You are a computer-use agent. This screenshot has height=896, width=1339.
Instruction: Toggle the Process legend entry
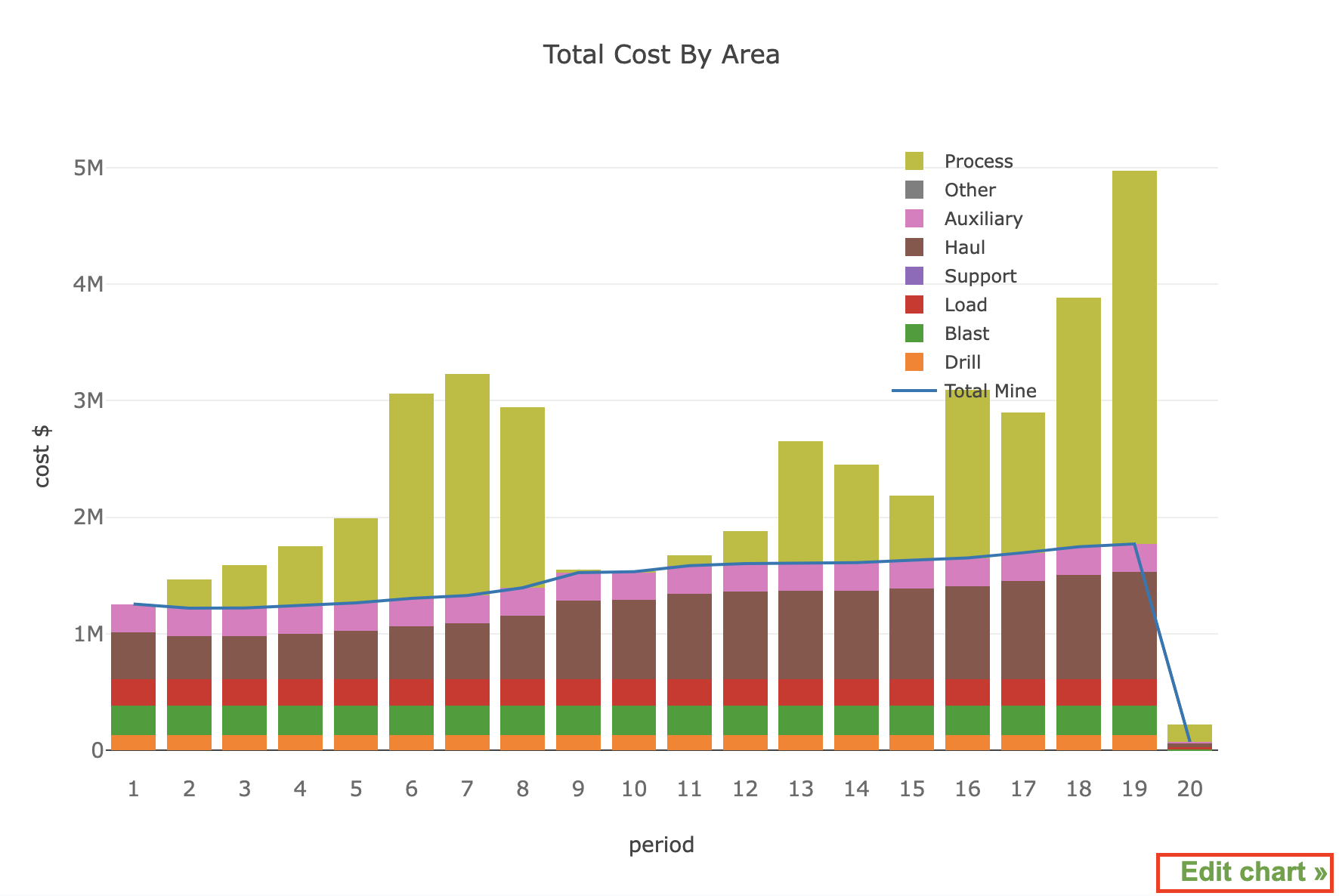[x=978, y=162]
